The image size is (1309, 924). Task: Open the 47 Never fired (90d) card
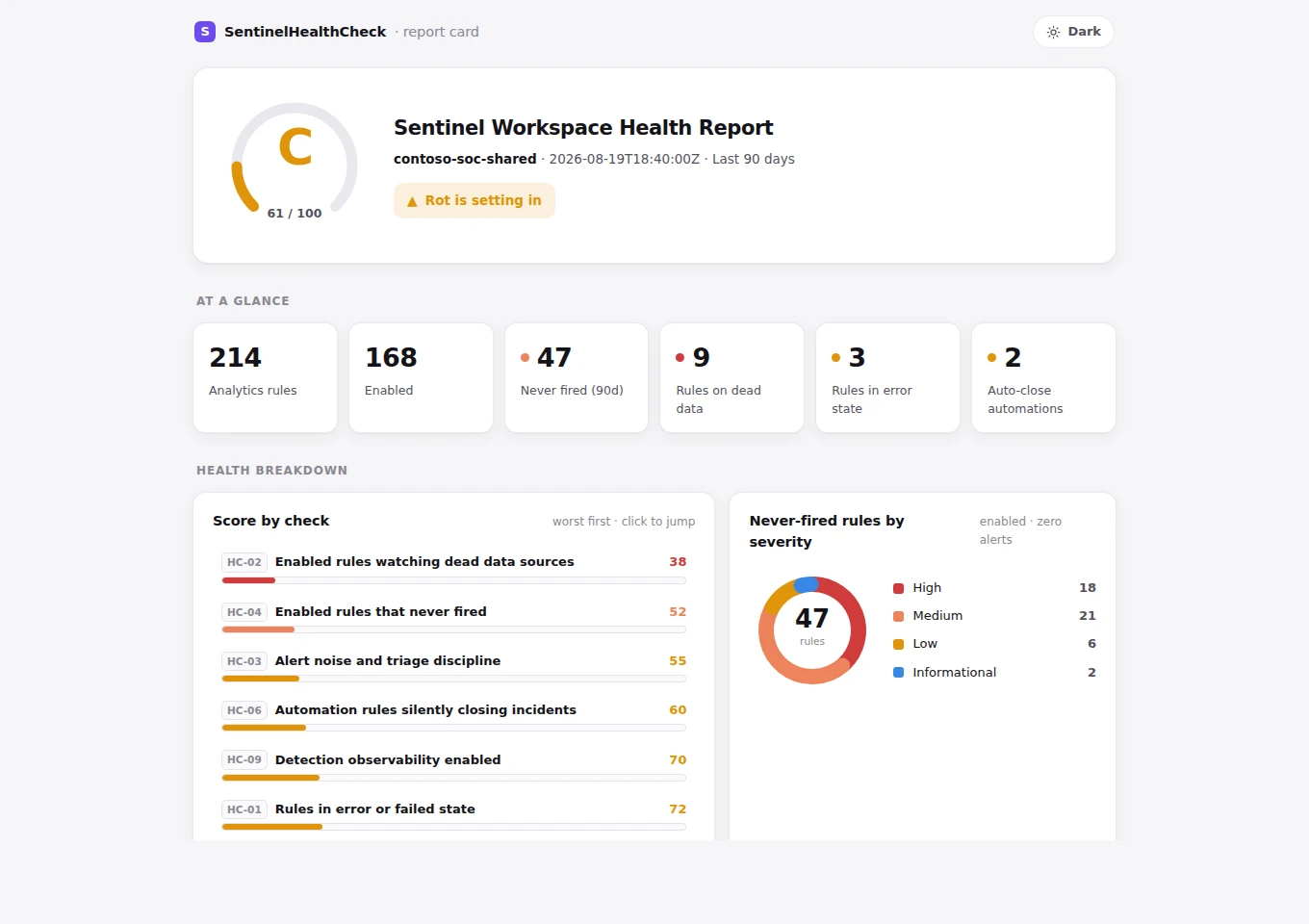(x=577, y=377)
